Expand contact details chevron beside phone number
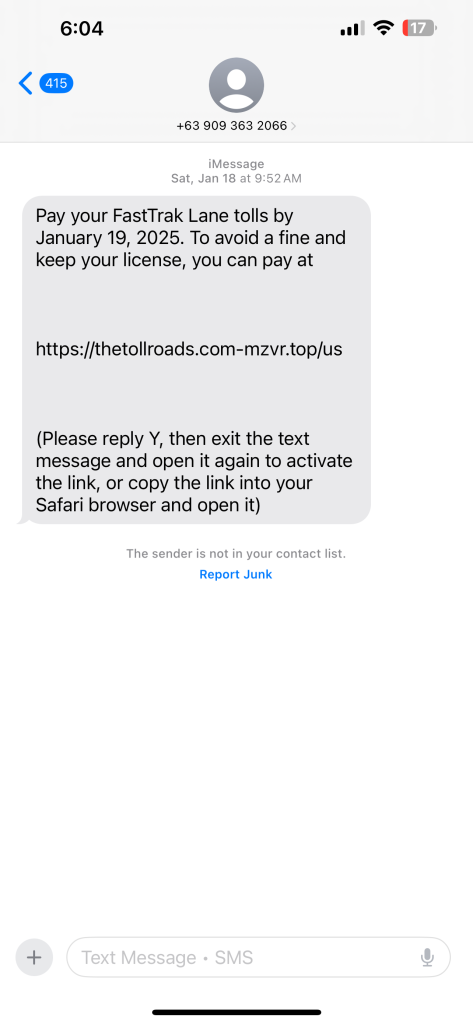 tap(293, 126)
